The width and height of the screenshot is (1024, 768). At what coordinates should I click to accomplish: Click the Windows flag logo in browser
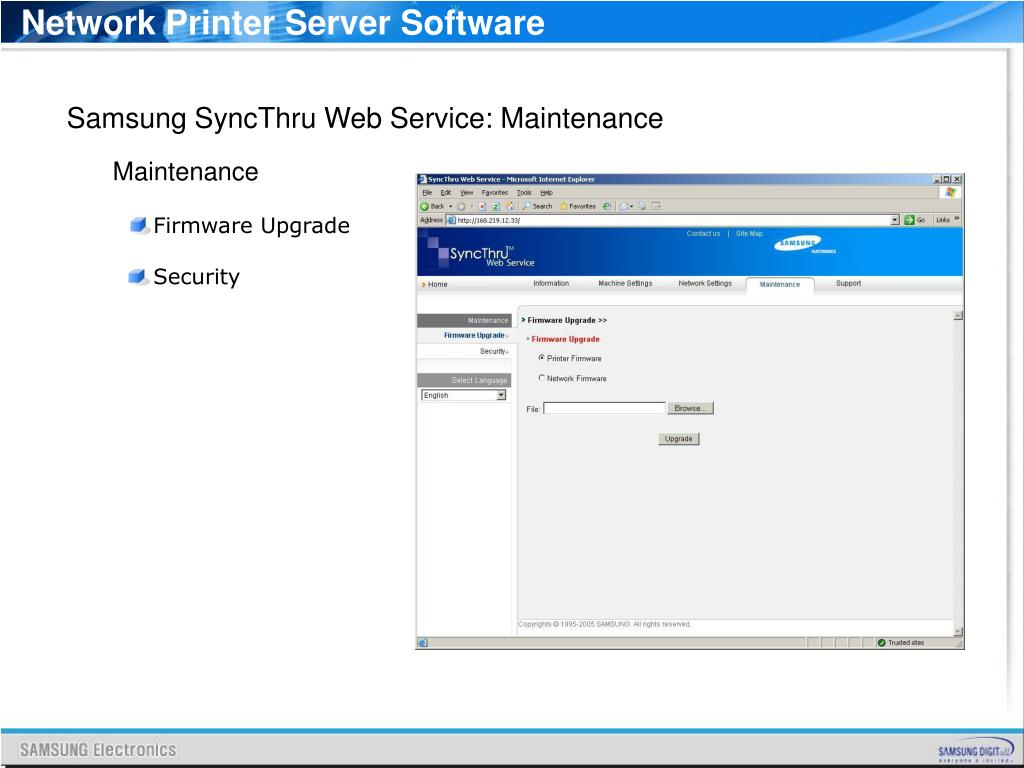click(950, 193)
